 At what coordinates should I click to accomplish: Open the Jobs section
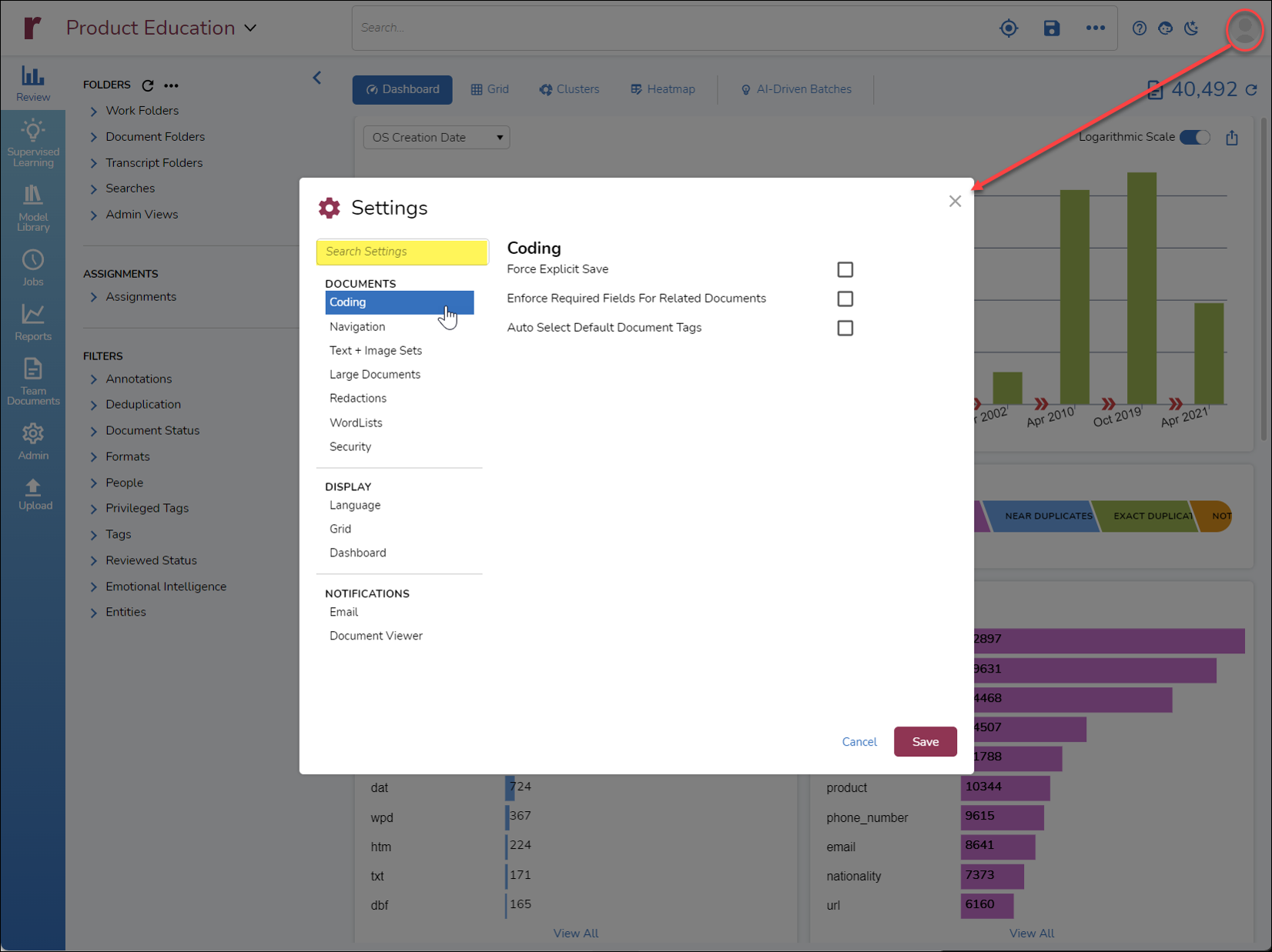pos(33,268)
